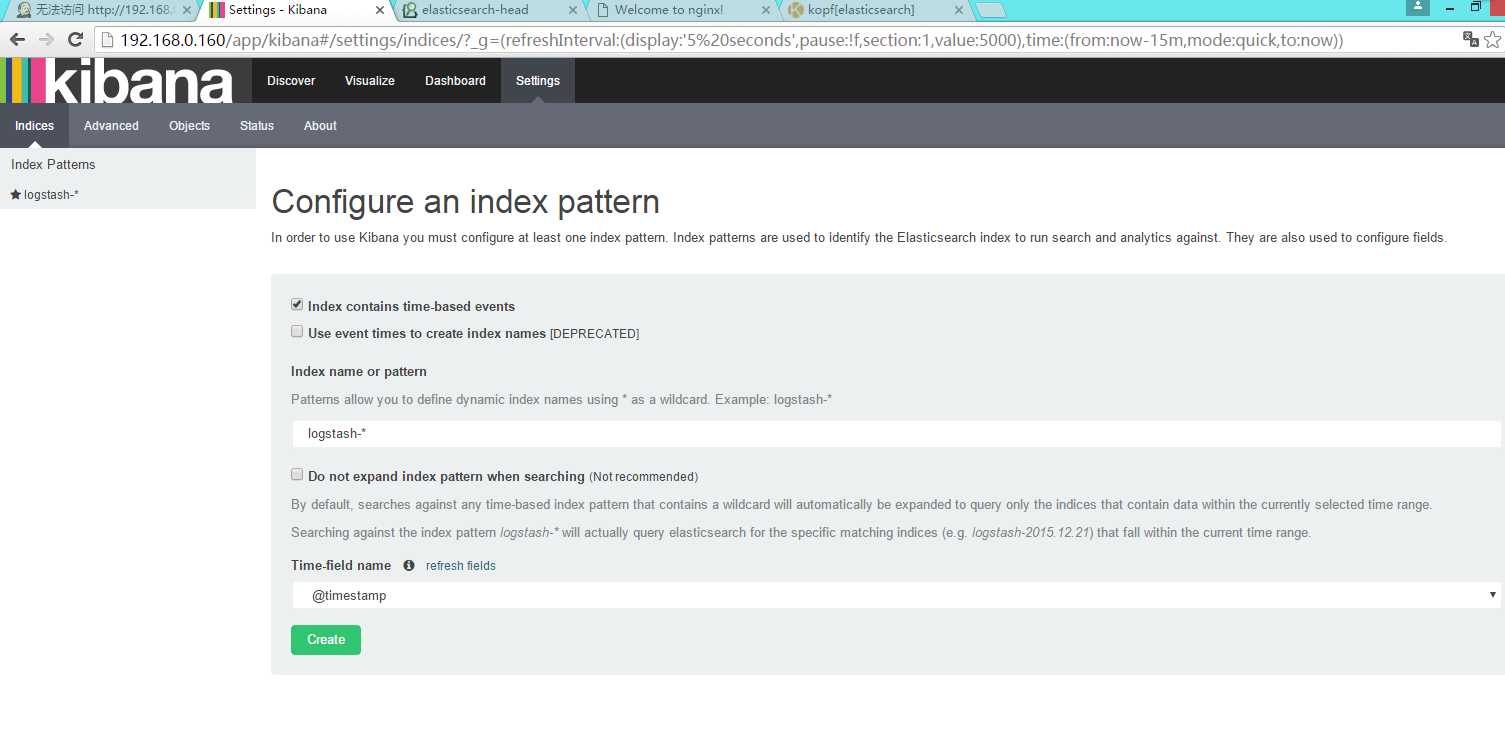Toggle 'Index contains time-based events' checkbox

point(297,305)
